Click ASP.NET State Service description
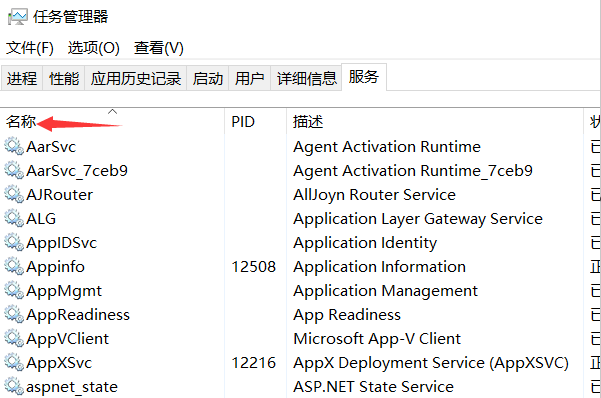The height and width of the screenshot is (398, 601). [373, 387]
